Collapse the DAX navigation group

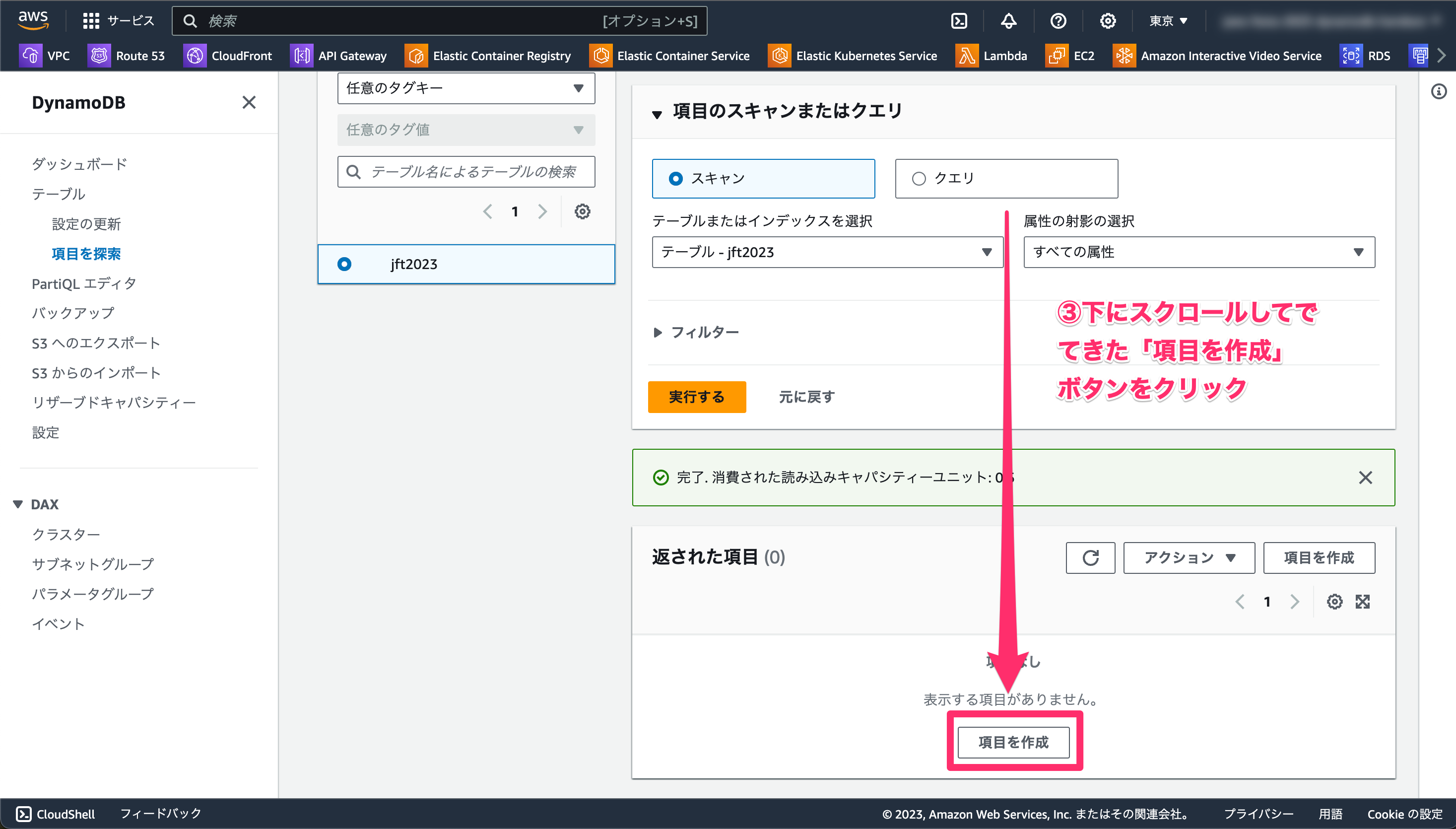click(x=18, y=505)
